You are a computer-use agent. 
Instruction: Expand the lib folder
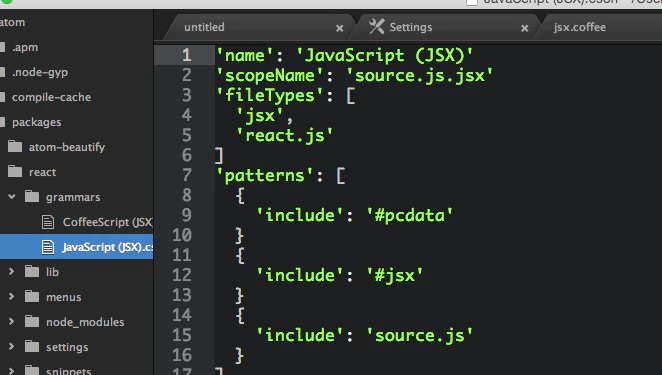click(x=11, y=272)
